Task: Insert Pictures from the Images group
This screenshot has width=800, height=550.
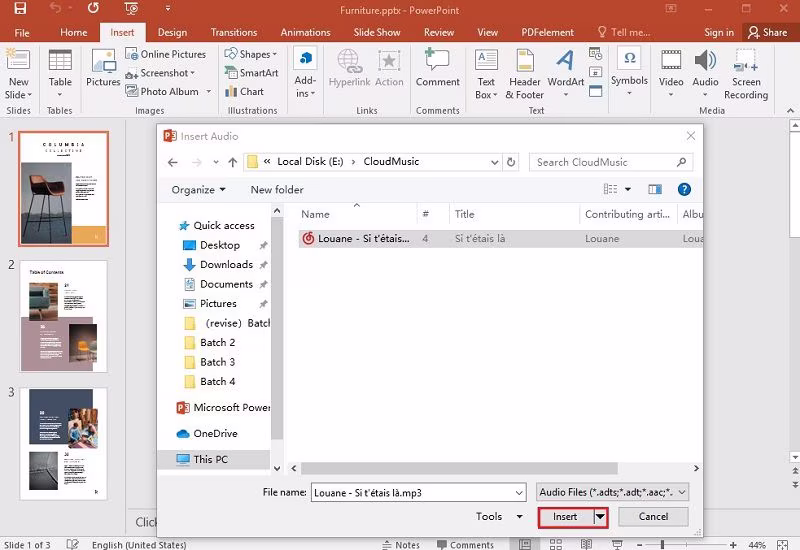Action: pyautogui.click(x=103, y=67)
